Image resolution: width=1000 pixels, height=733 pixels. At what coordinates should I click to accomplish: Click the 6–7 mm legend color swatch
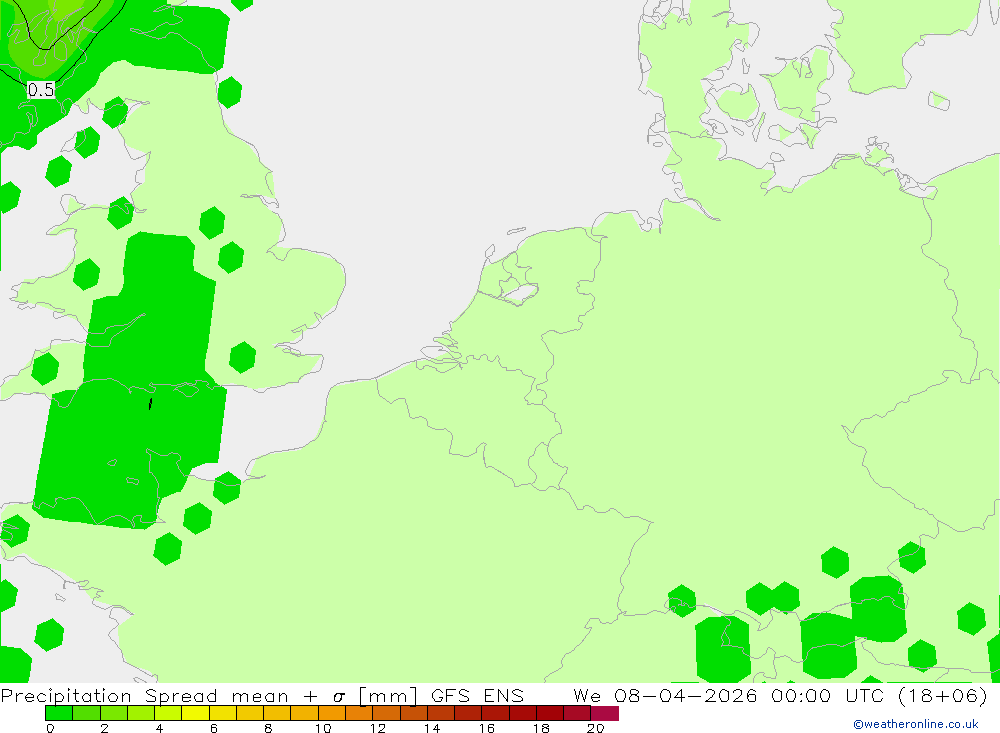coord(223,713)
